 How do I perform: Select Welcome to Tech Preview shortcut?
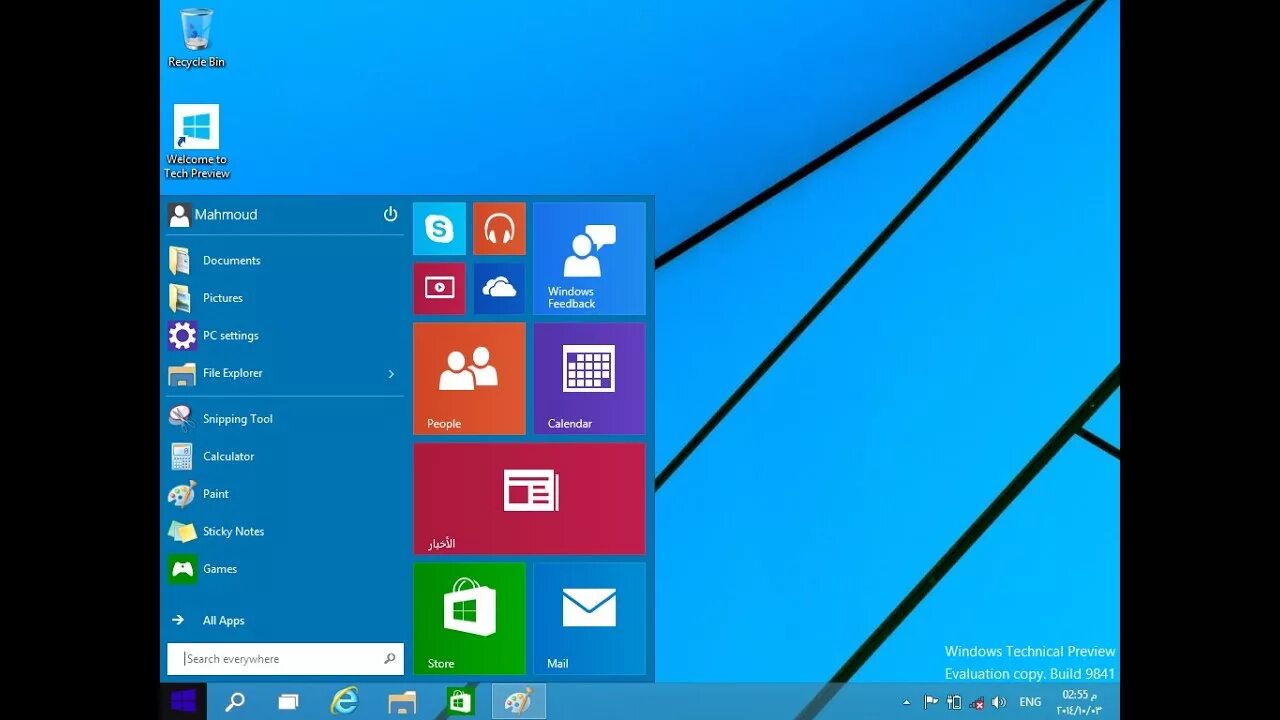tap(196, 142)
